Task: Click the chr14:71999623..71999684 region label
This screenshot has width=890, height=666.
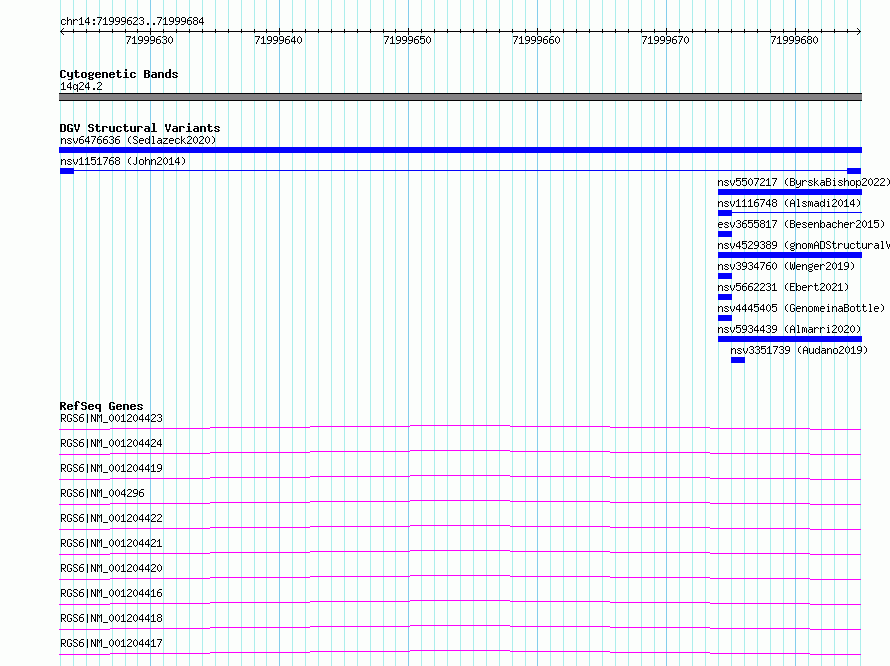Action: tap(132, 22)
